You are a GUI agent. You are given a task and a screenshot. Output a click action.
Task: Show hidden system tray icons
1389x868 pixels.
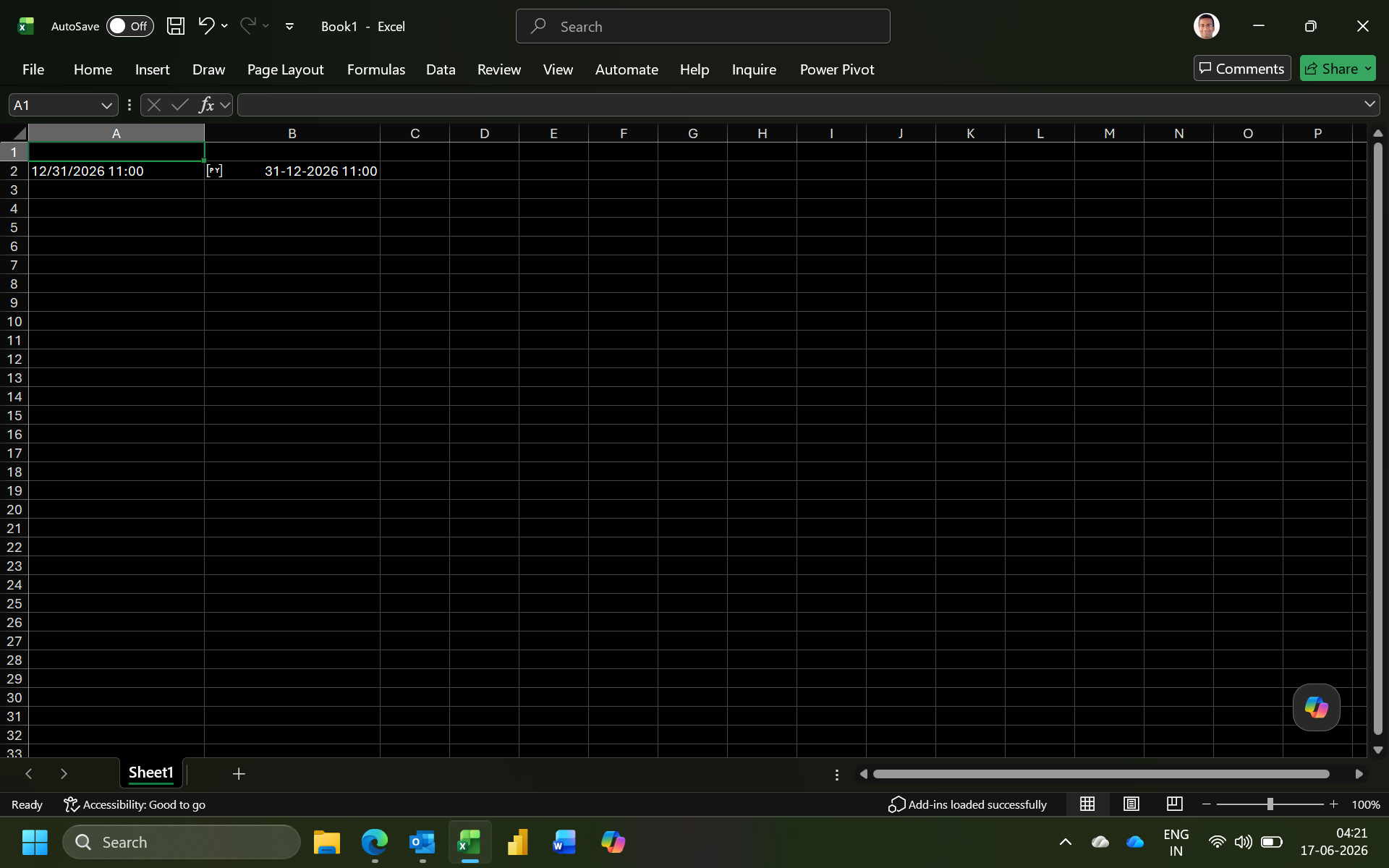coord(1065,842)
